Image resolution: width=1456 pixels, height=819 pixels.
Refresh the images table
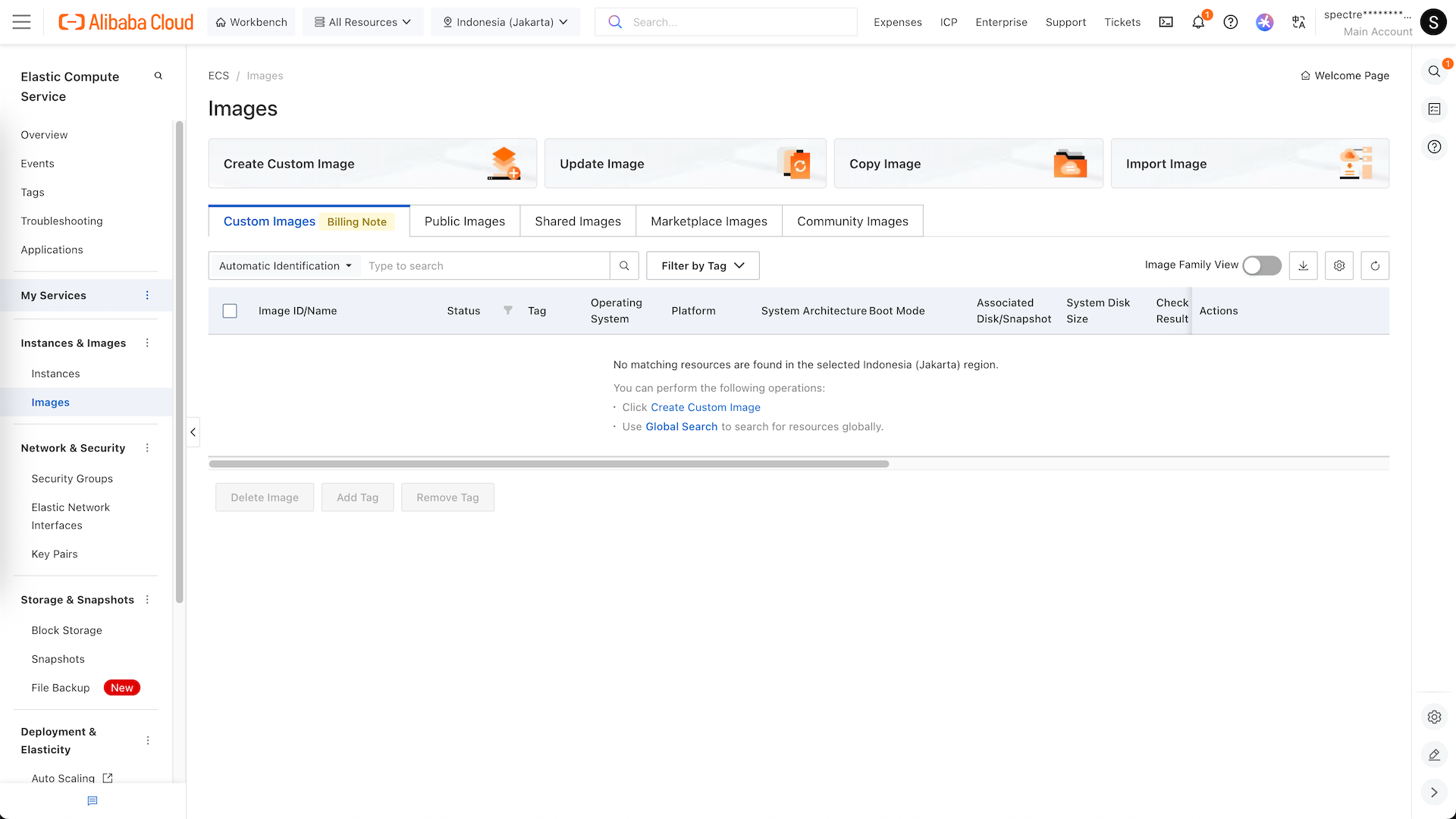coord(1375,265)
